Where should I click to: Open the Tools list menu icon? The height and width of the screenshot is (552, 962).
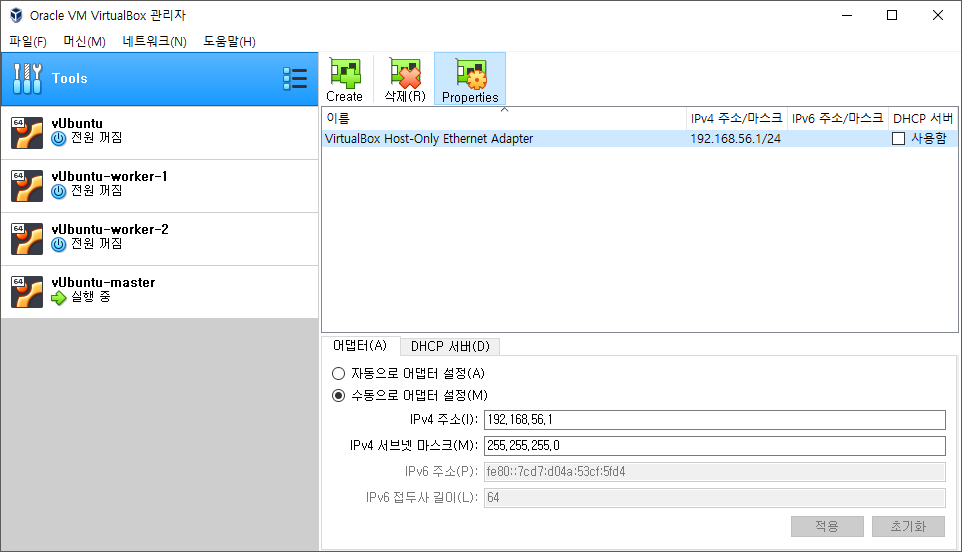coord(295,79)
